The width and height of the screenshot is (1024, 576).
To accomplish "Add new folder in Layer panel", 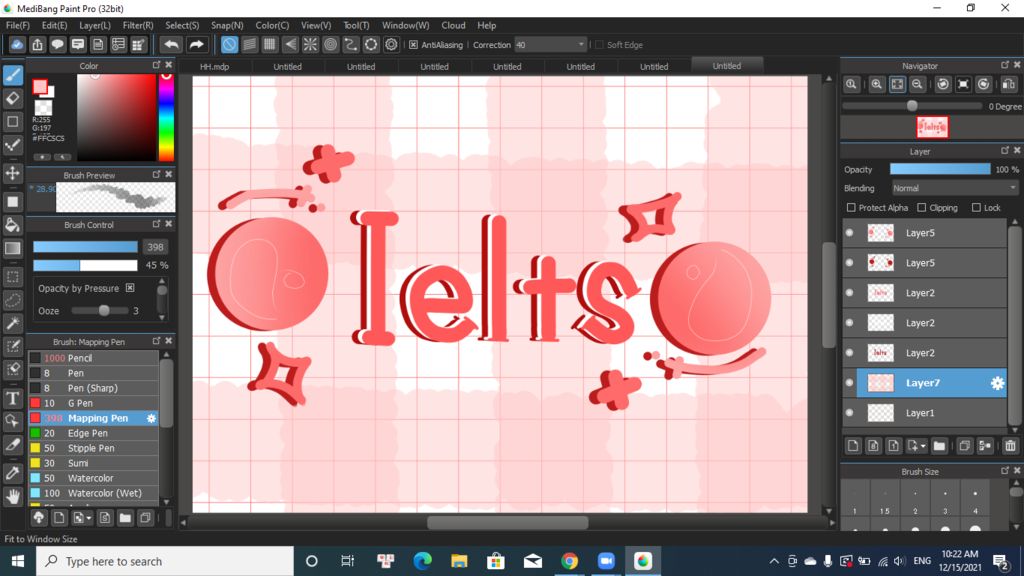I will (939, 446).
